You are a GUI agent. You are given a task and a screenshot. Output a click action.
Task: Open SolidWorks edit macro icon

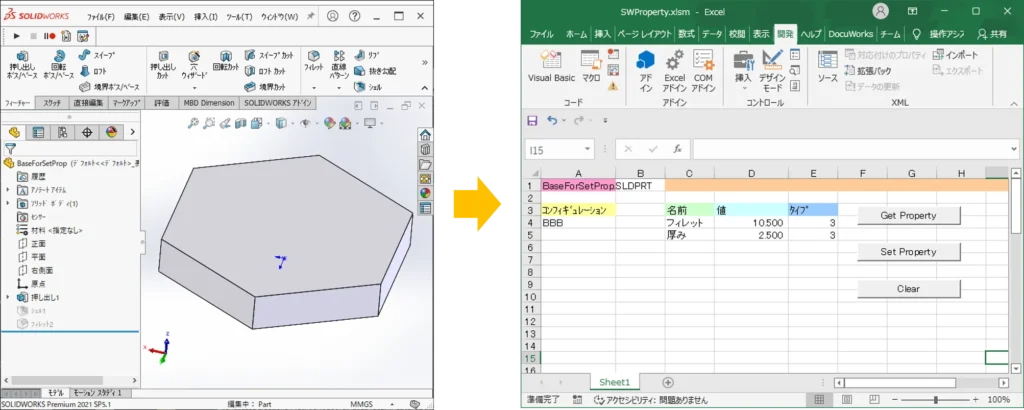(82, 36)
